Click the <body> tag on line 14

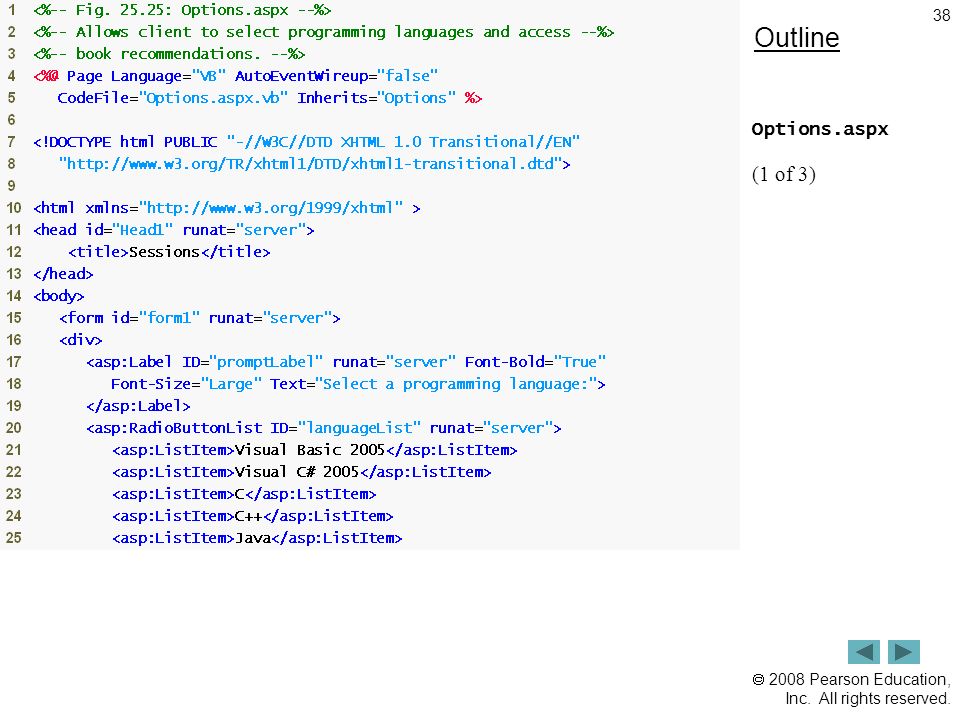59,296
